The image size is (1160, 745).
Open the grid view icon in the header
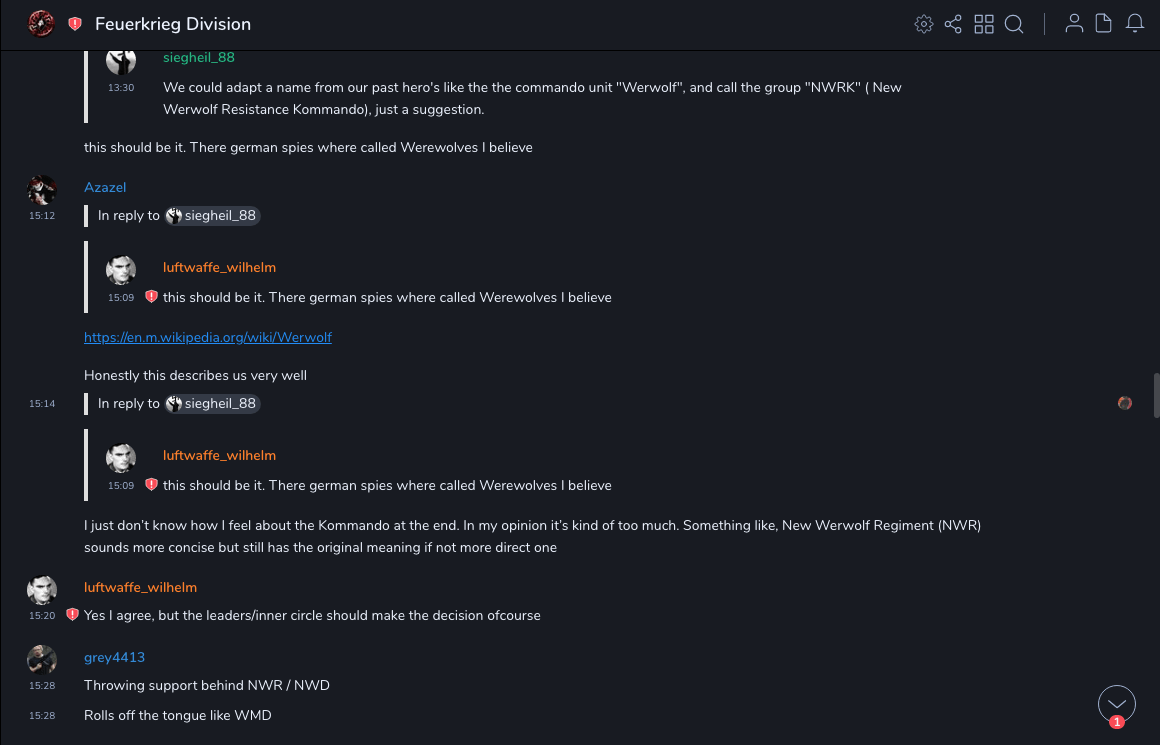pyautogui.click(x=984, y=24)
